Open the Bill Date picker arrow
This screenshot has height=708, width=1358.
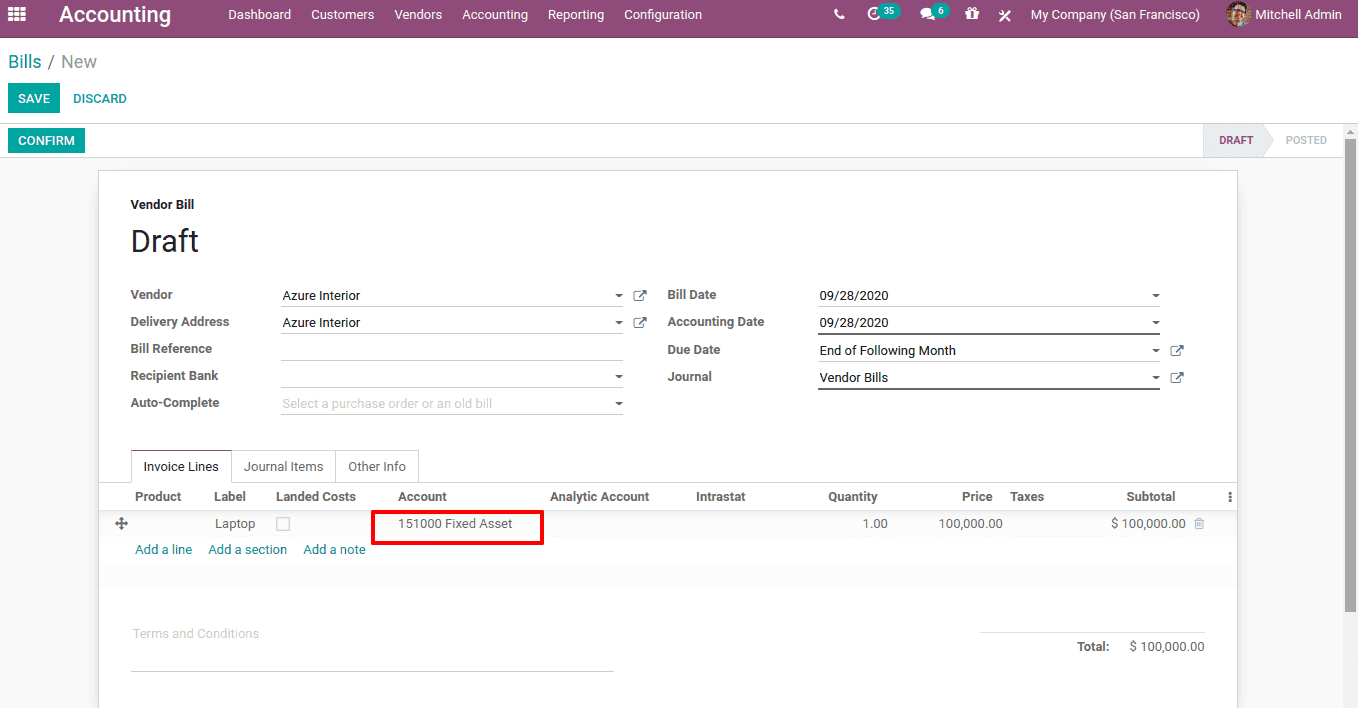coord(1156,296)
